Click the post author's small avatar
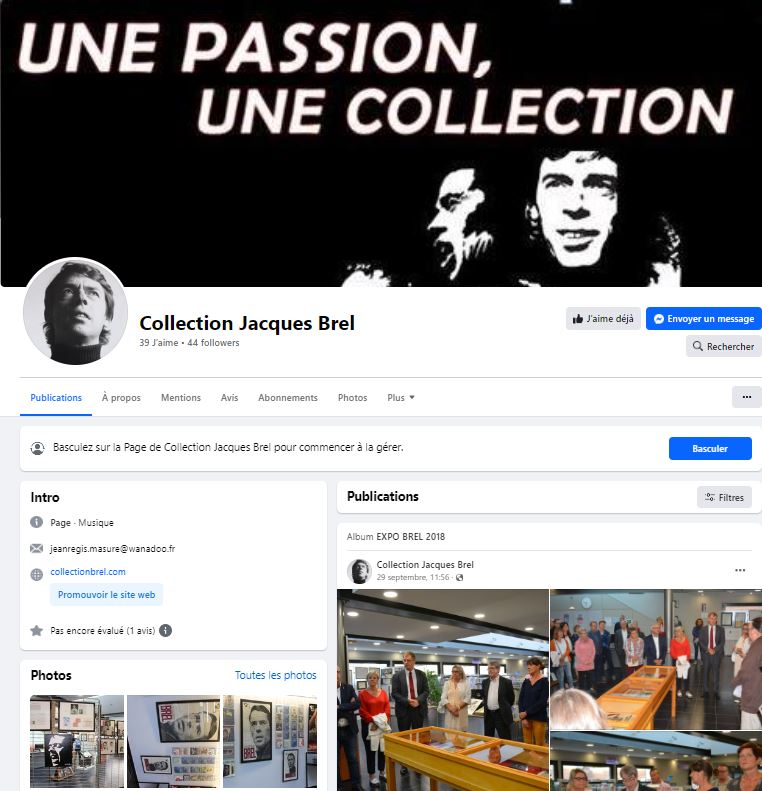Viewport: 762px width, 791px height. (359, 571)
